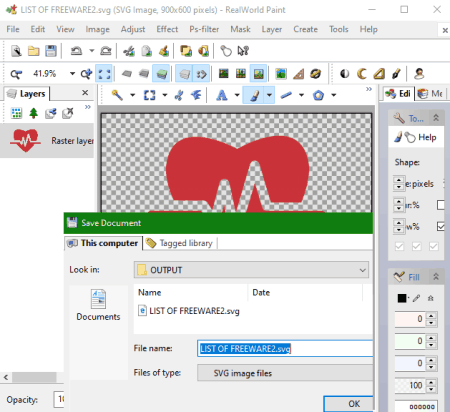Select LIST OF FREEWARE2.svg in file list
450x412 pixels.
click(189, 311)
